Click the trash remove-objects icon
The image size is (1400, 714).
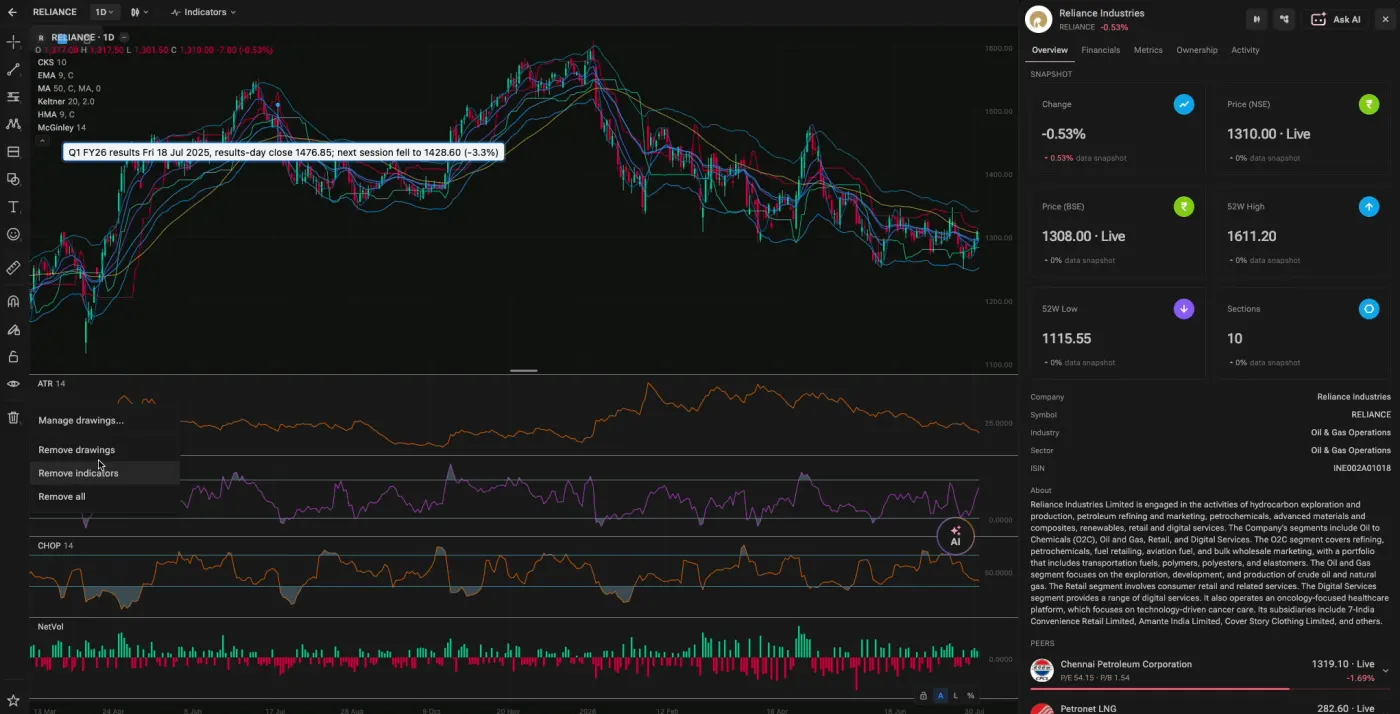(13, 418)
